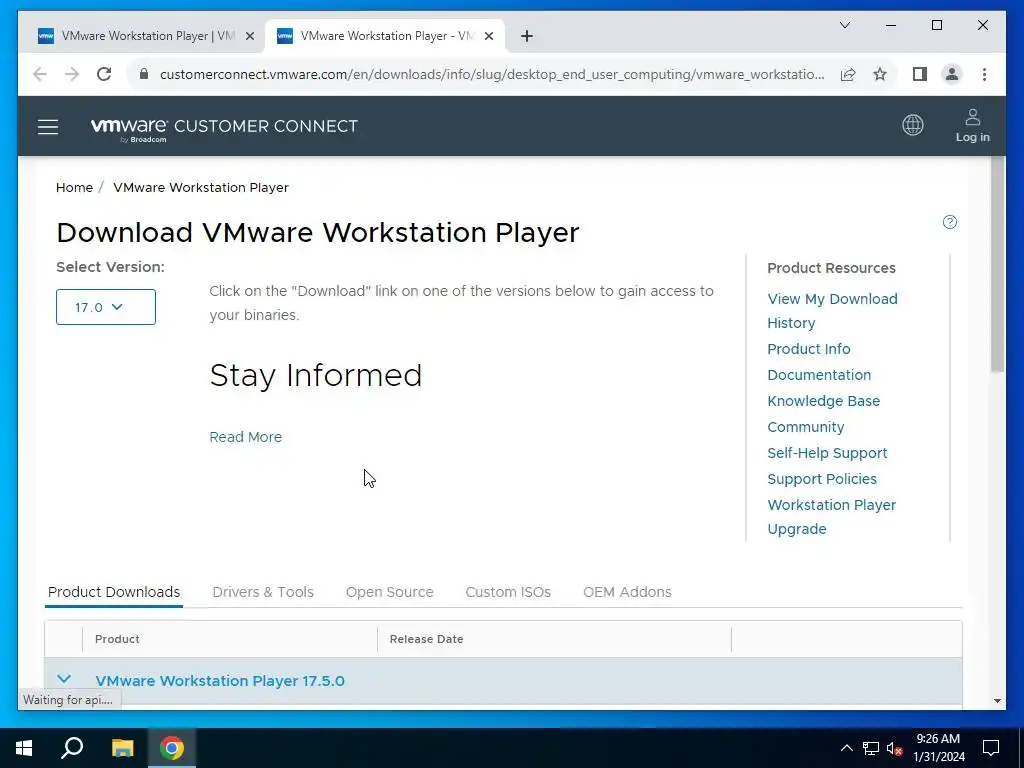Screen dimensions: 1024x768
Task: Close the active VMware Workstation Player tab
Action: point(488,37)
